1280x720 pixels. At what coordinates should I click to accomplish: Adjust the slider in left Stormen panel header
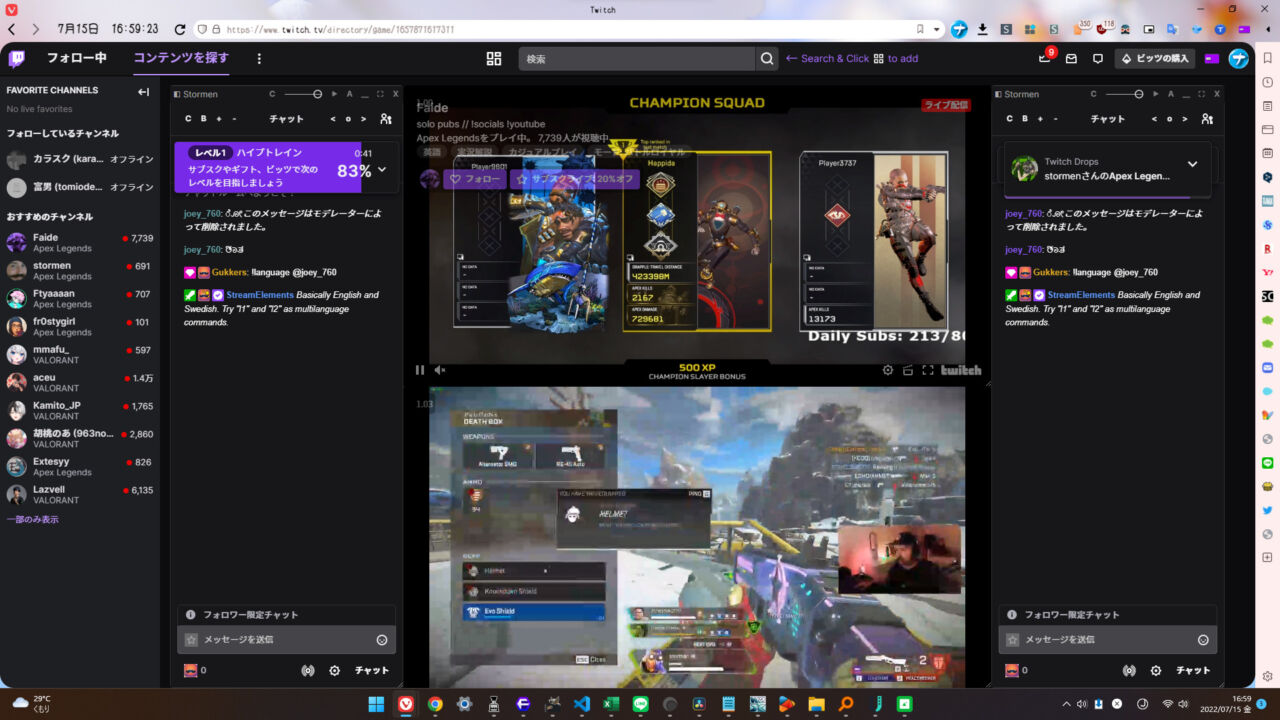304,94
